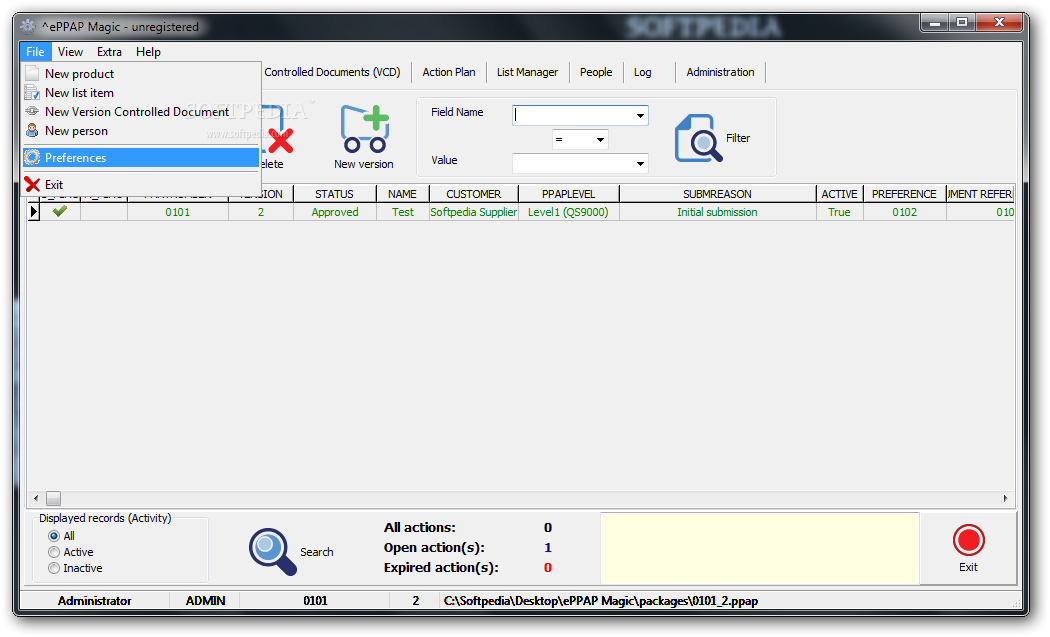
Task: Open the File menu
Action: click(35, 52)
